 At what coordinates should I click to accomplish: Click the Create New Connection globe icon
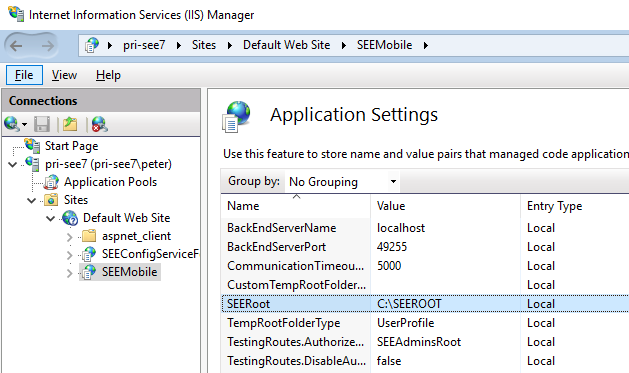click(11, 124)
